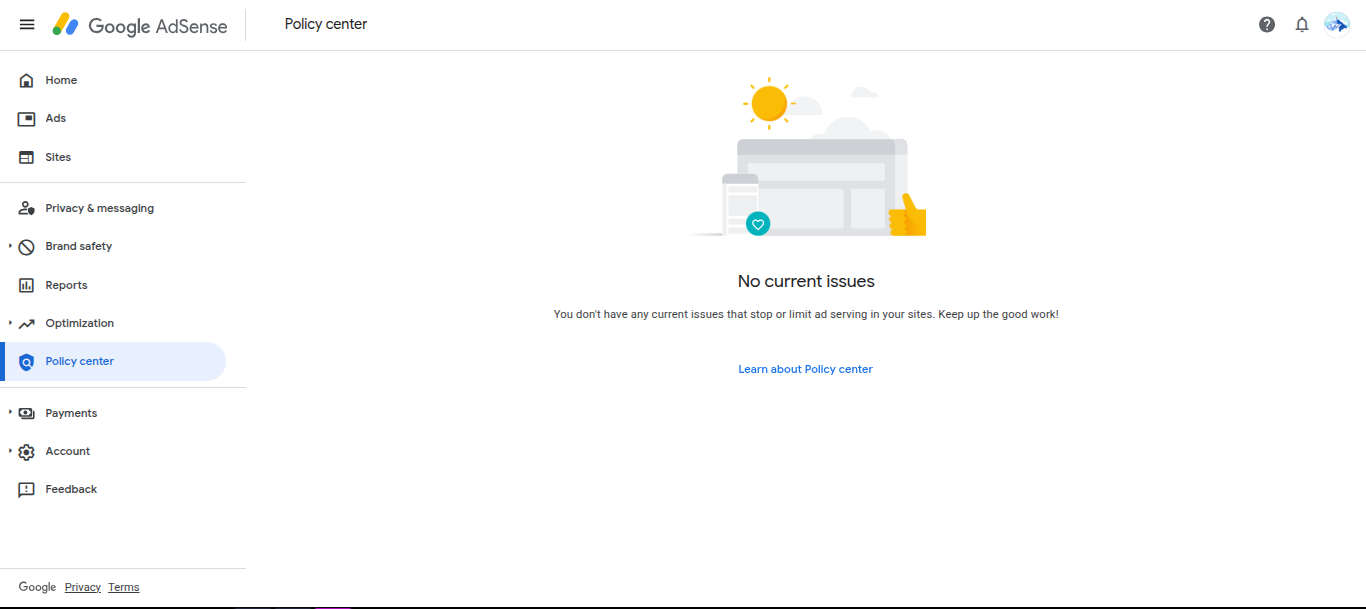Open the Terms footer link
Viewport: 1366px width, 609px height.
(124, 587)
